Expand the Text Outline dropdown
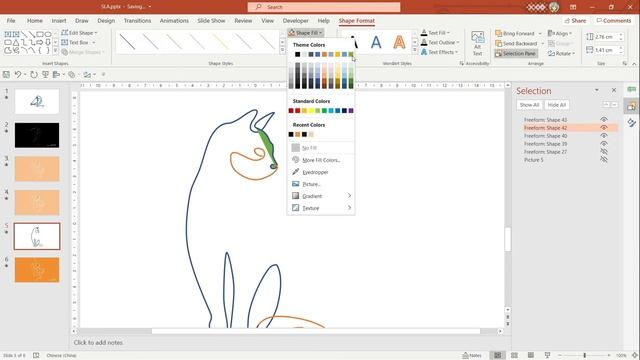This screenshot has width=640, height=360. (x=440, y=42)
